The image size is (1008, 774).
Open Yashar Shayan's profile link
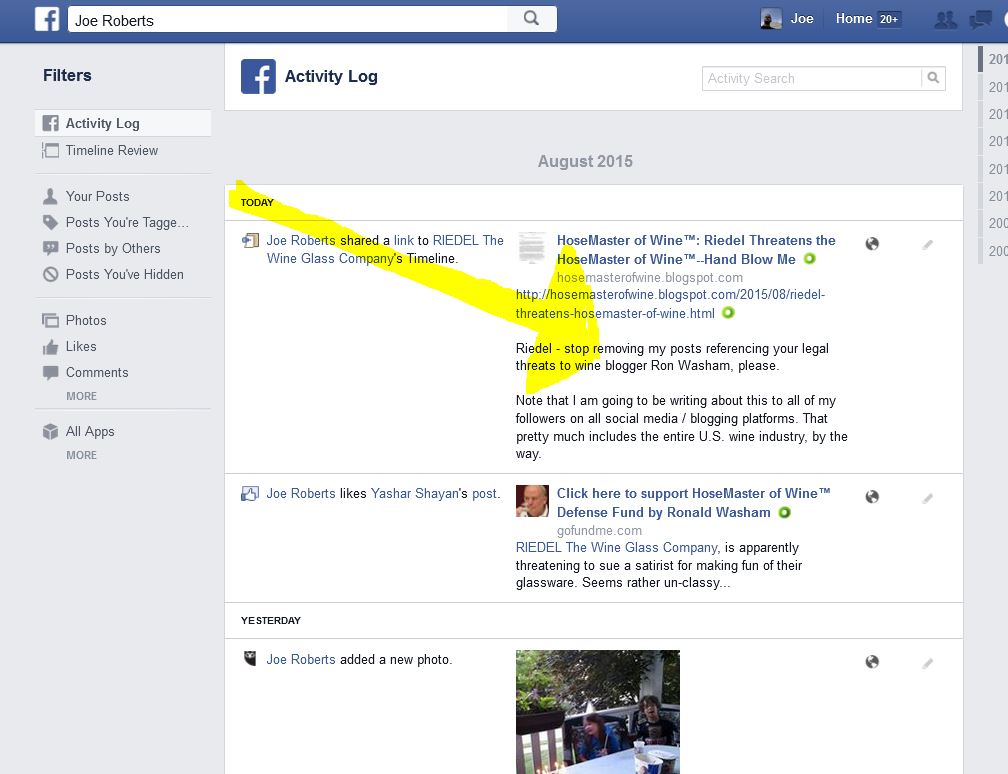[x=415, y=494]
